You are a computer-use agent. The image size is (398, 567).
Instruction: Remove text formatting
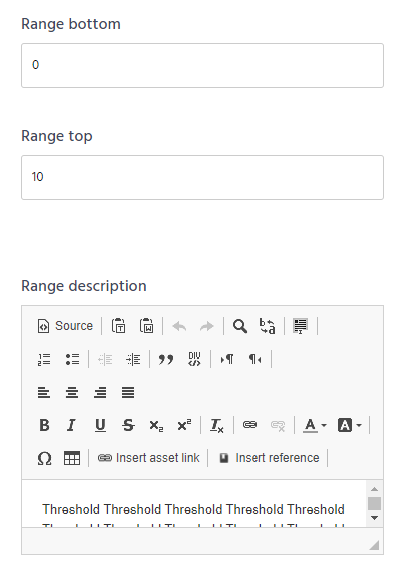217,425
